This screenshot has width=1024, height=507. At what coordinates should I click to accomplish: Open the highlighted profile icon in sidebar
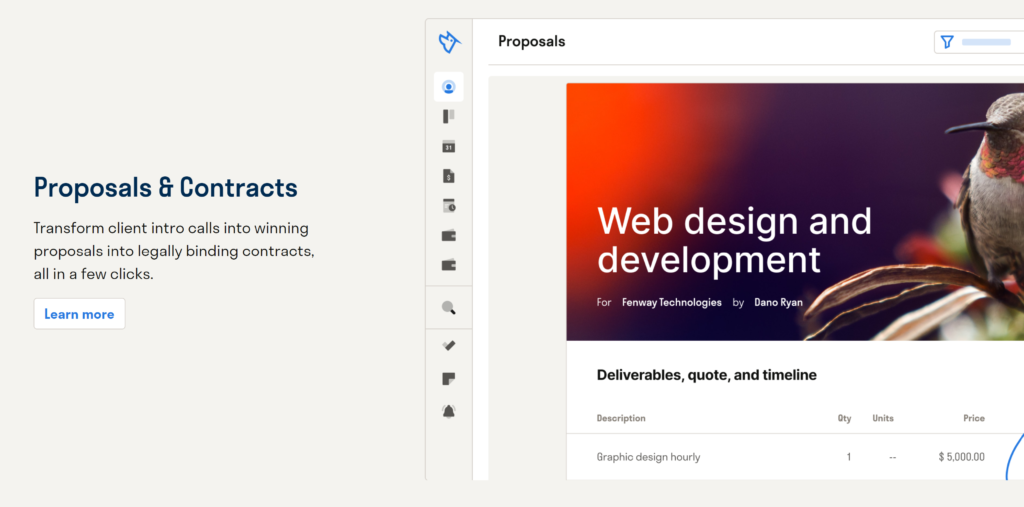coord(449,87)
